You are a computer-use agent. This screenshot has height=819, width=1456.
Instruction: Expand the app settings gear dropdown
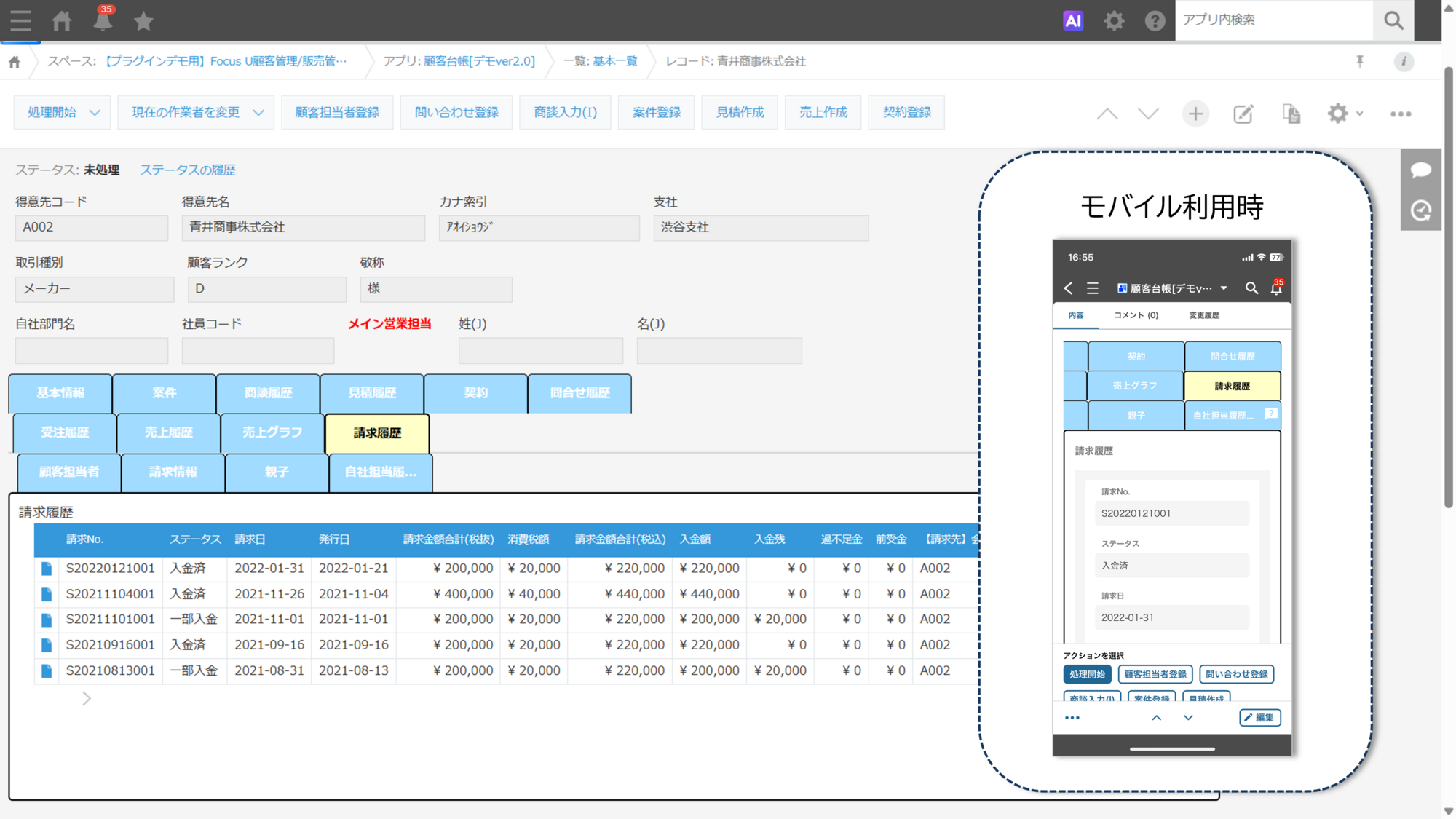click(1345, 114)
